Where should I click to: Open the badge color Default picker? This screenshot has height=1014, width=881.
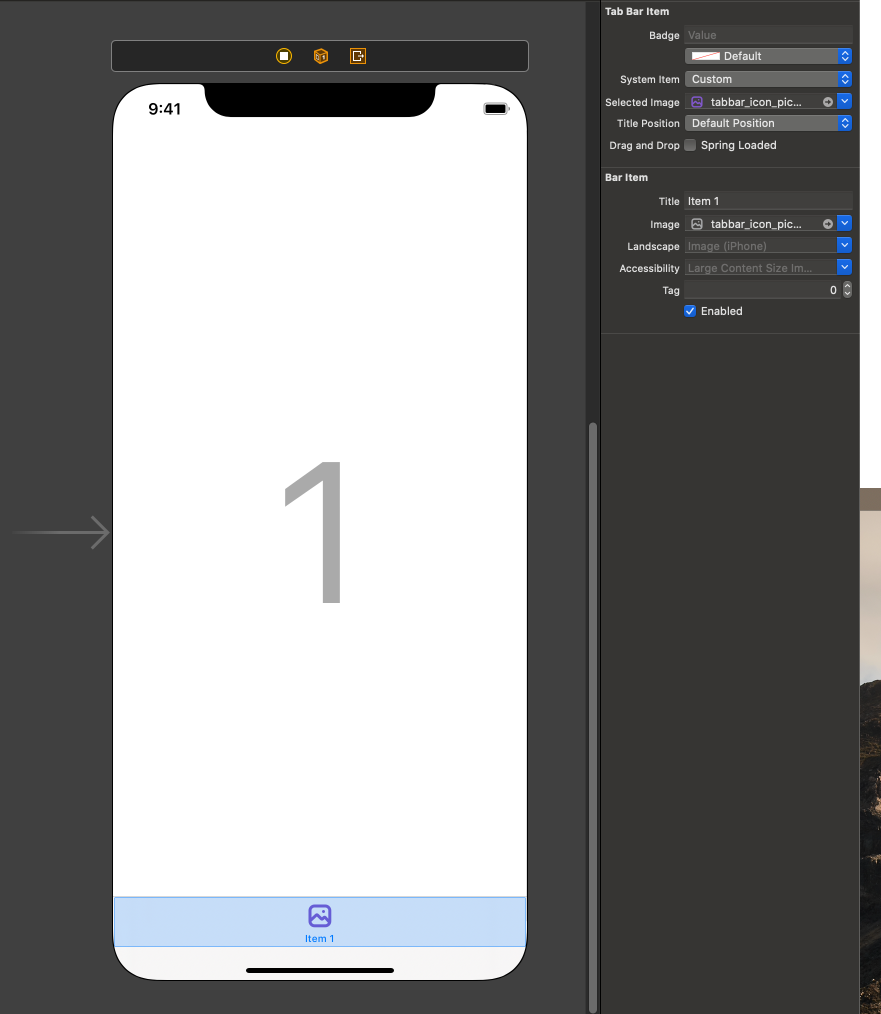tap(768, 56)
